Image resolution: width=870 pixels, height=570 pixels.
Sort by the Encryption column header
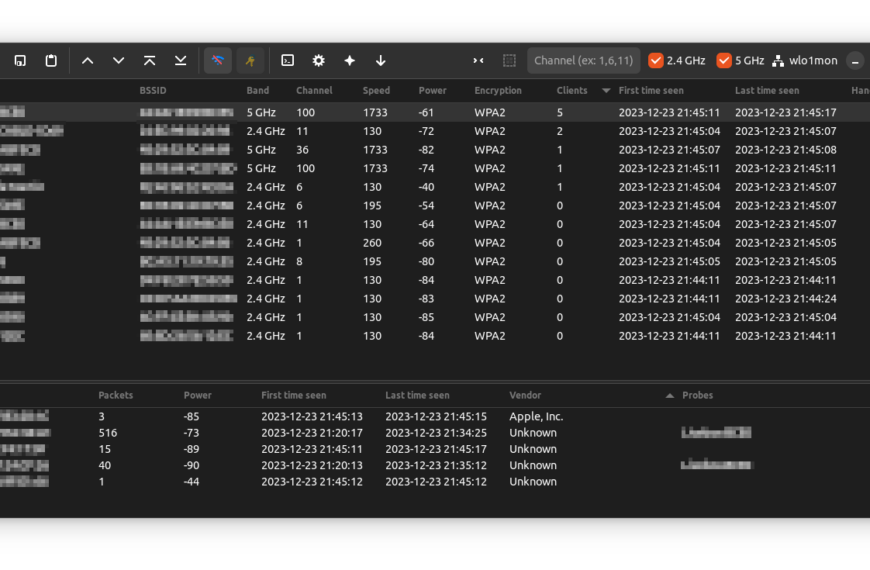[x=498, y=90]
